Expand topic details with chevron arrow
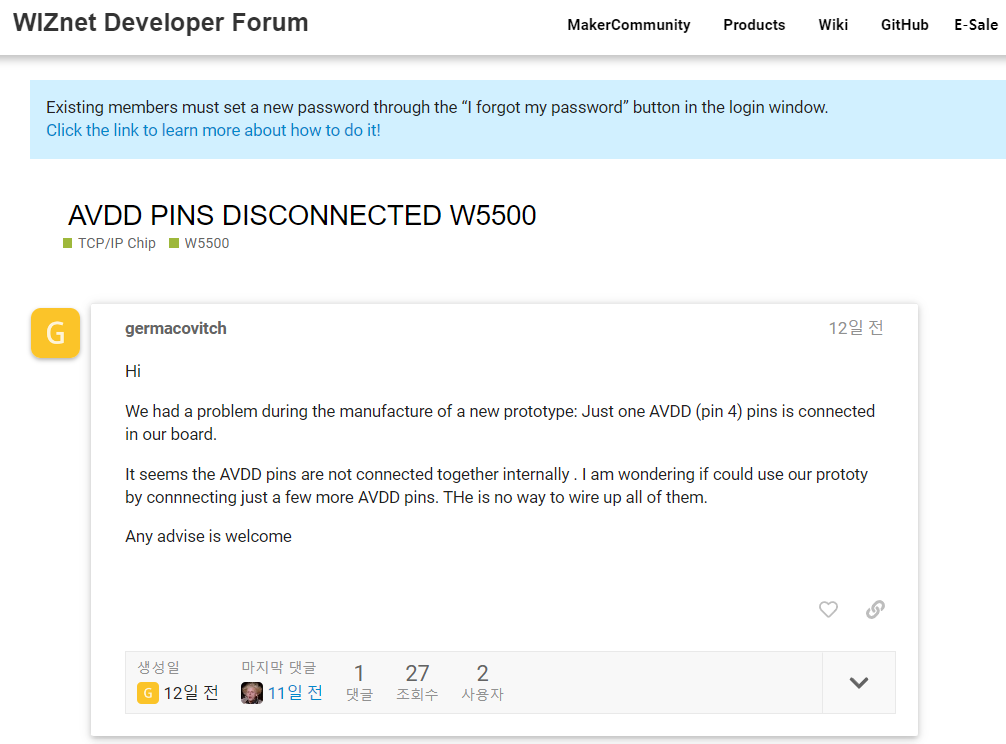Screen dimensions: 1006x744 858,682
